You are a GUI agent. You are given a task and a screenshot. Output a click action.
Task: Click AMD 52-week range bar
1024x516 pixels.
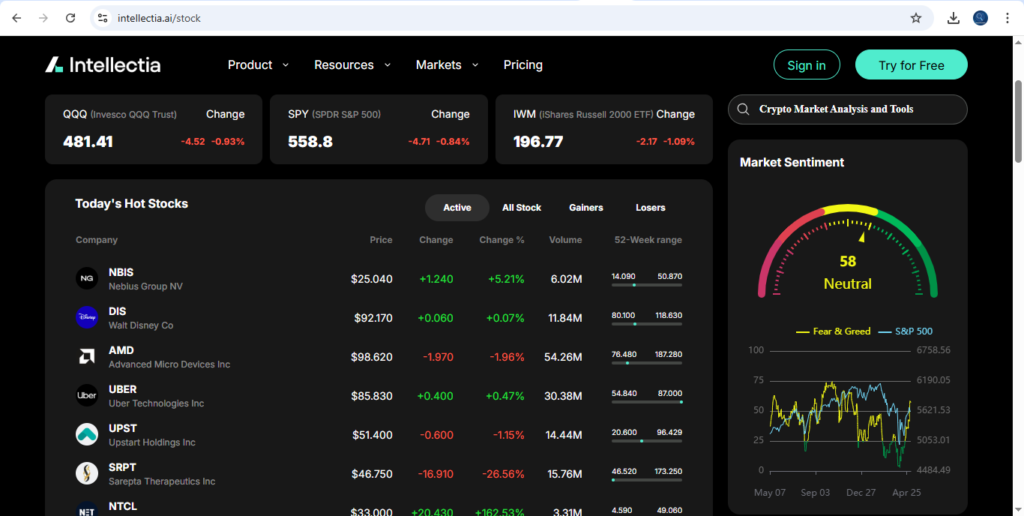pyautogui.click(x=647, y=363)
